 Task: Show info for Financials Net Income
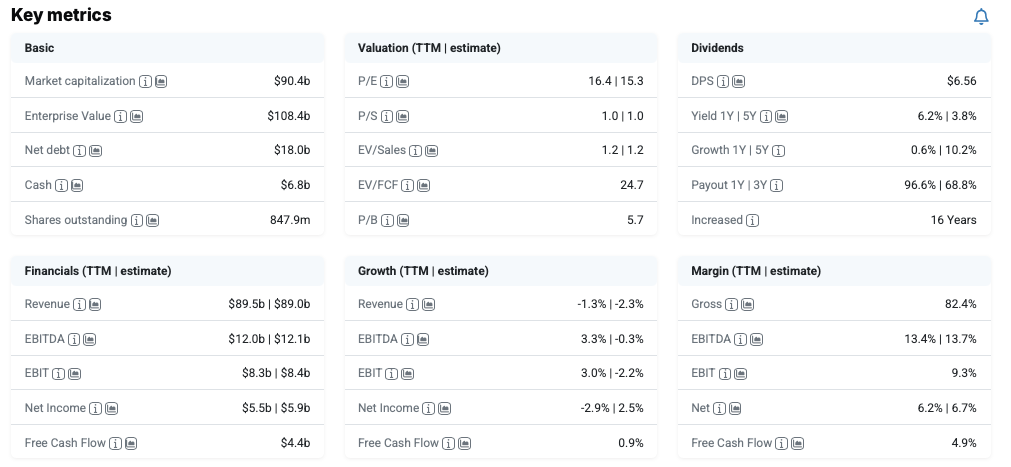coord(95,408)
